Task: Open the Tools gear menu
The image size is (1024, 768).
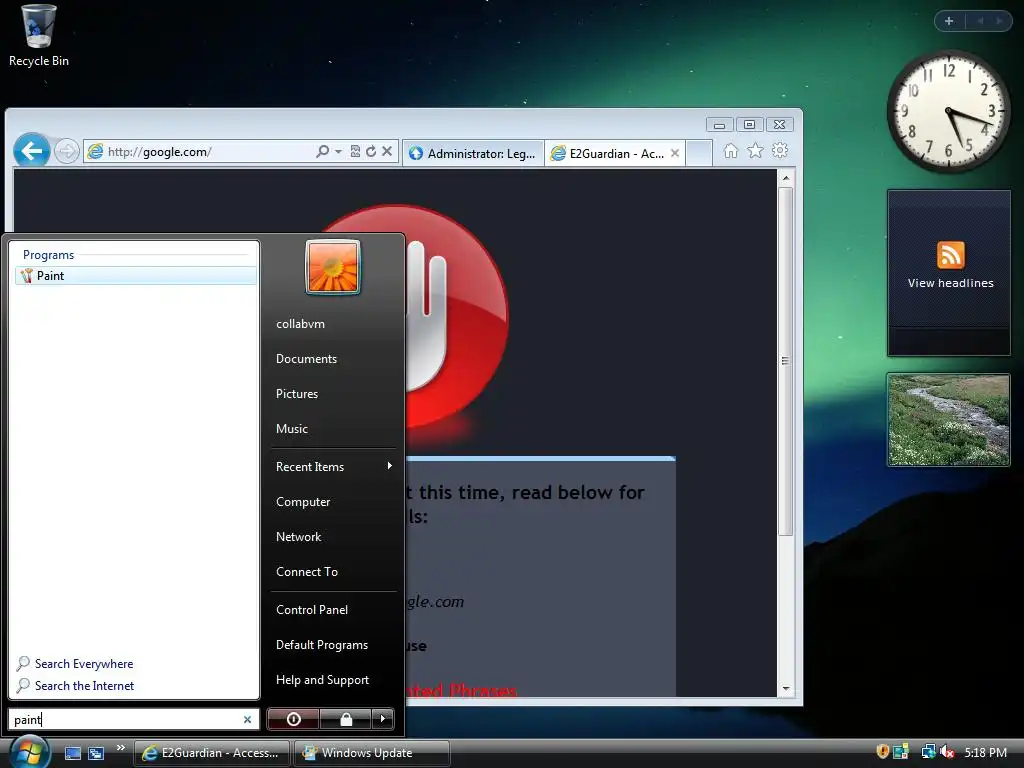Action: [780, 151]
